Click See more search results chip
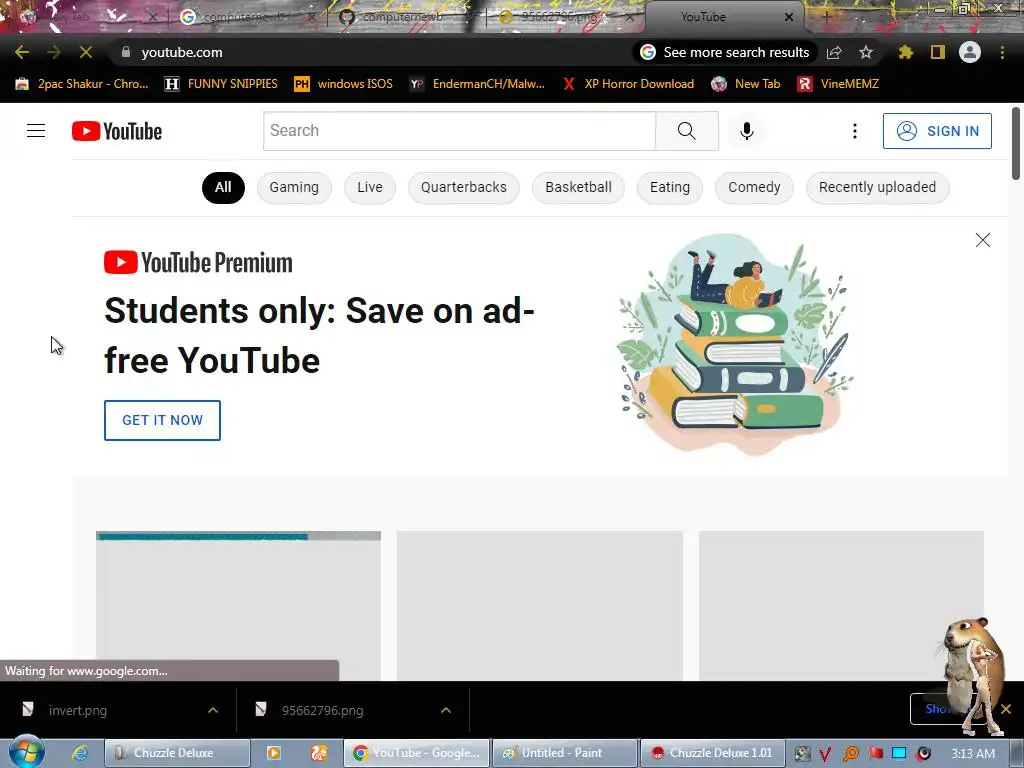 coord(724,52)
